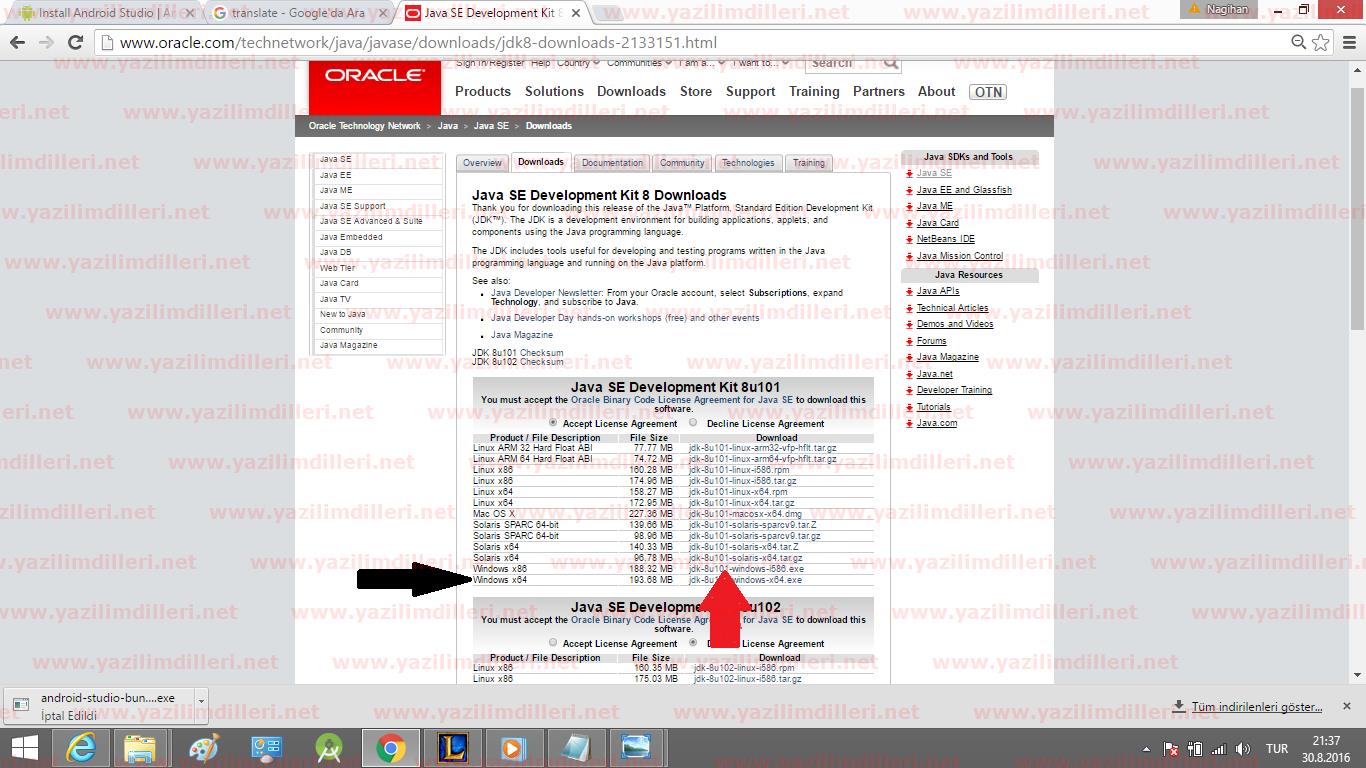Select Decline License Agreement for 8u101
This screenshot has height=768, width=1366.
(693, 423)
